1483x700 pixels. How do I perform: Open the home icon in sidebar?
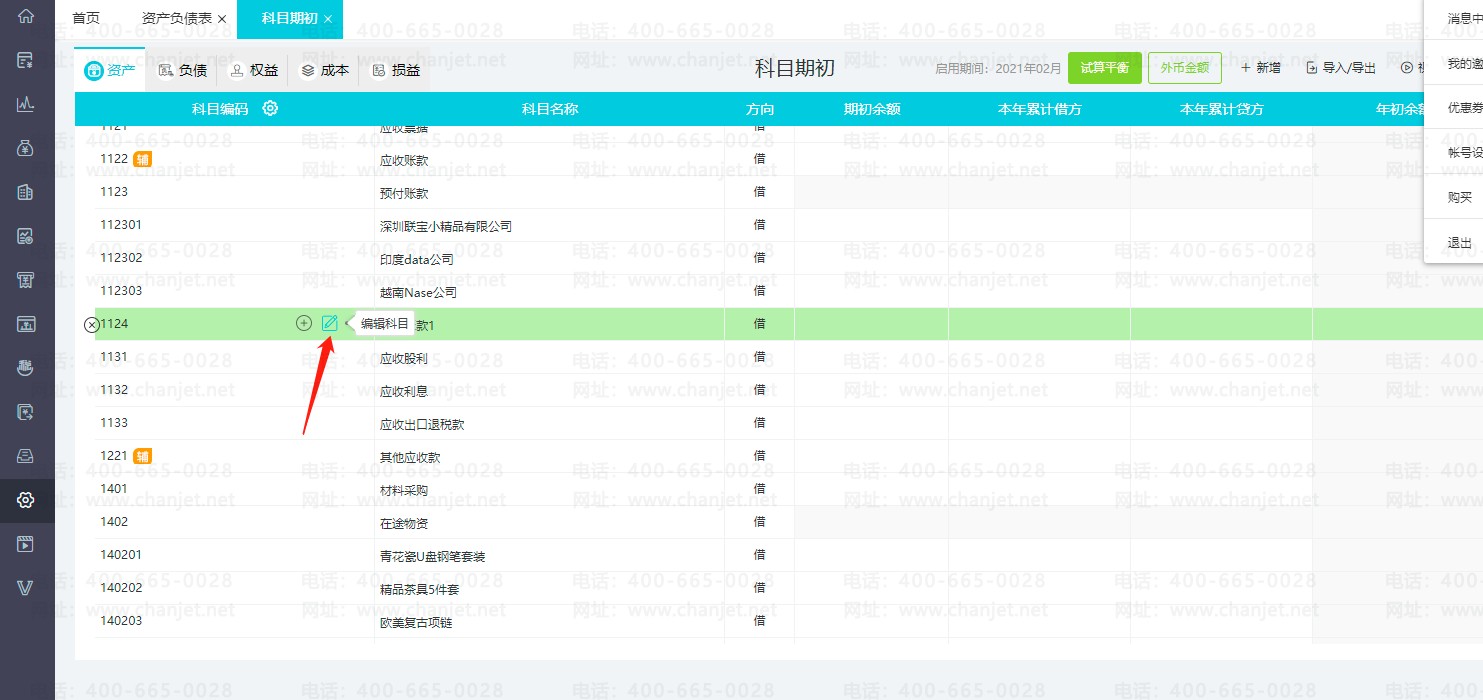click(26, 17)
